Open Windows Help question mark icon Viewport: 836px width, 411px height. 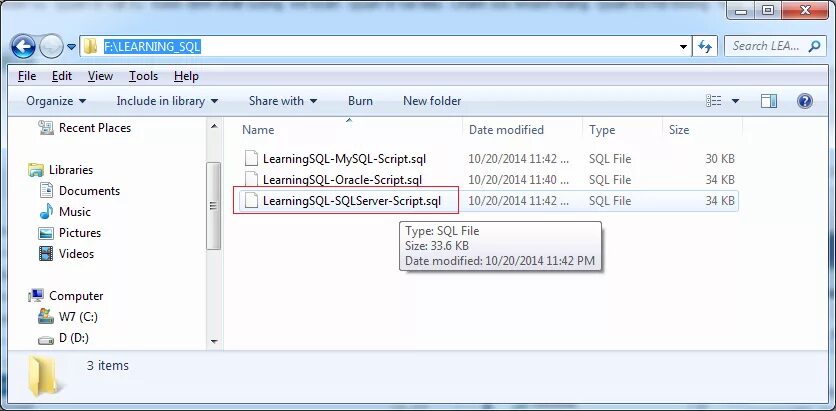[805, 101]
